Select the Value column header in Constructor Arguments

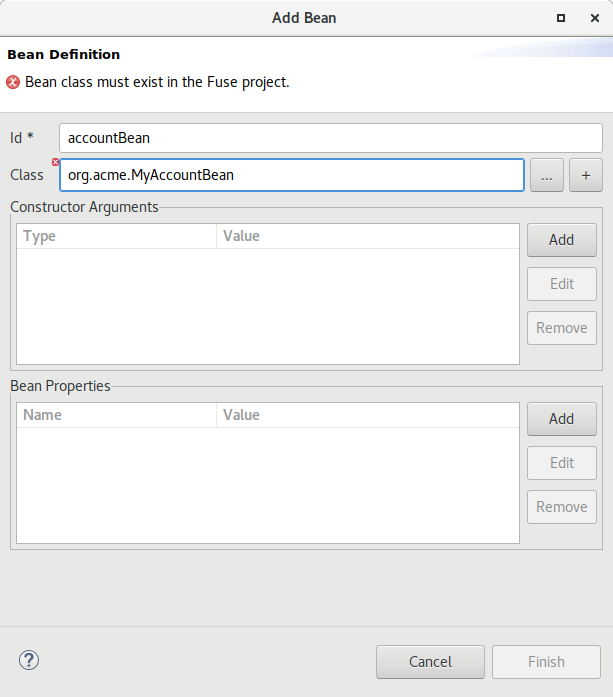tap(367, 236)
